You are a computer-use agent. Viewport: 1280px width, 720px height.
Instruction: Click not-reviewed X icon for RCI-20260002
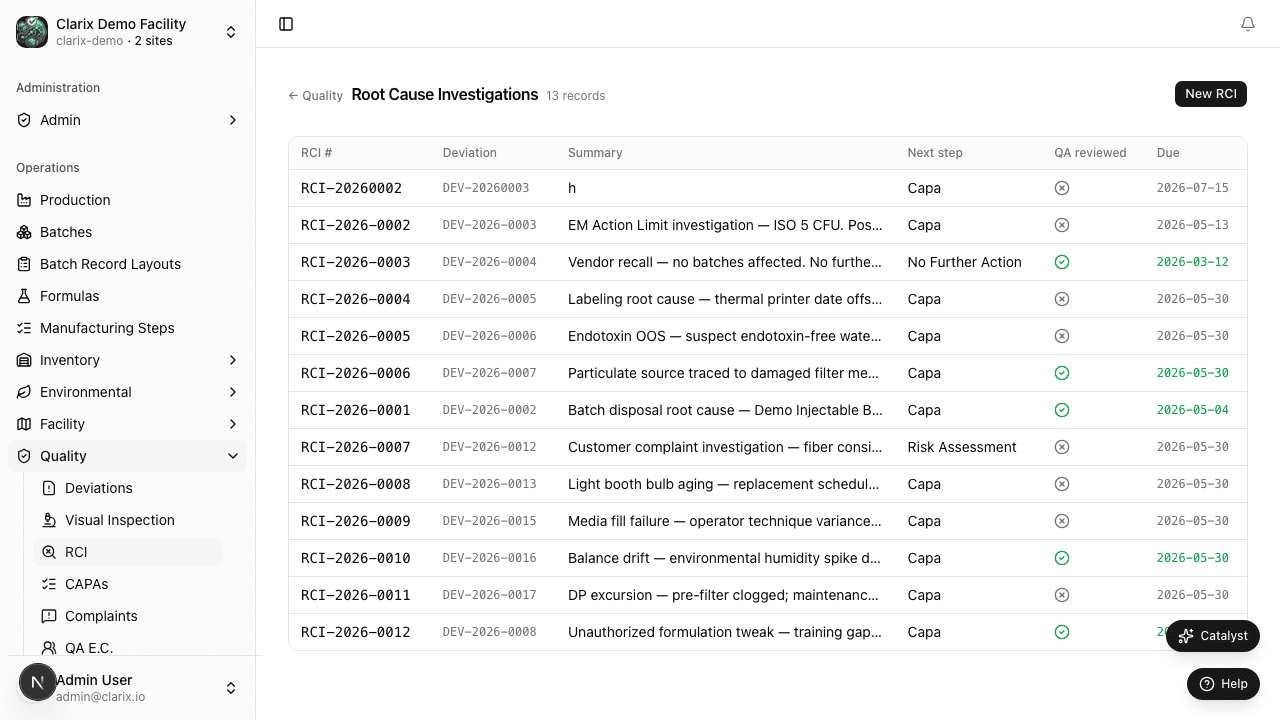(1062, 188)
